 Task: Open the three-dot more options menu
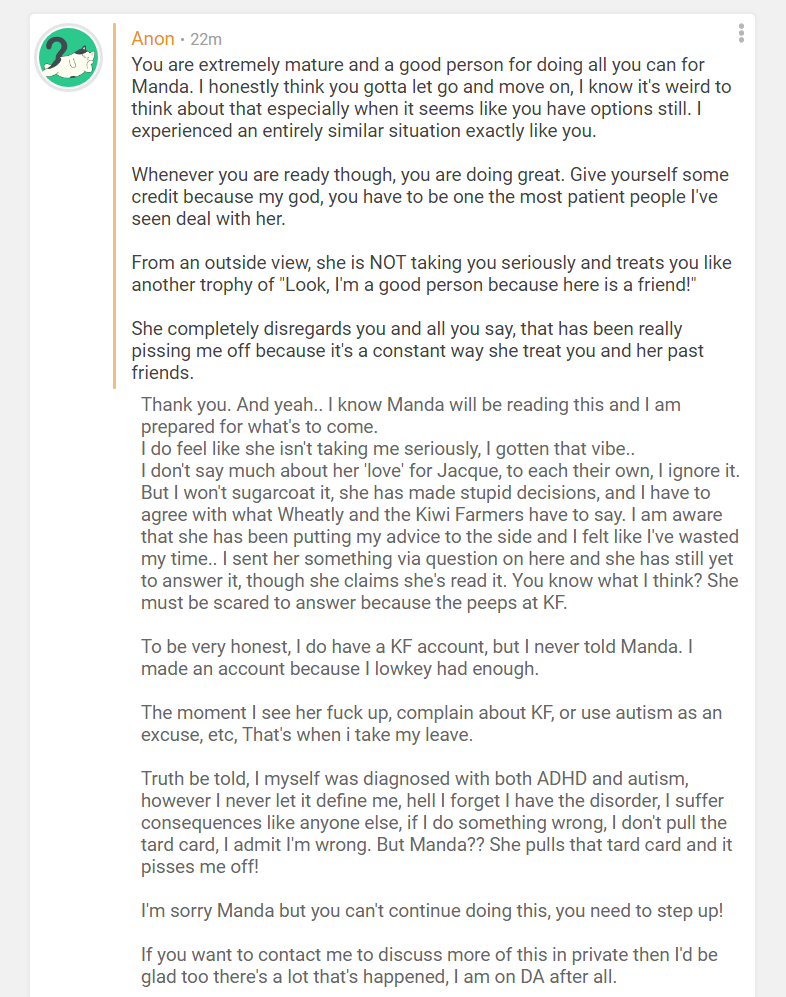(x=741, y=33)
